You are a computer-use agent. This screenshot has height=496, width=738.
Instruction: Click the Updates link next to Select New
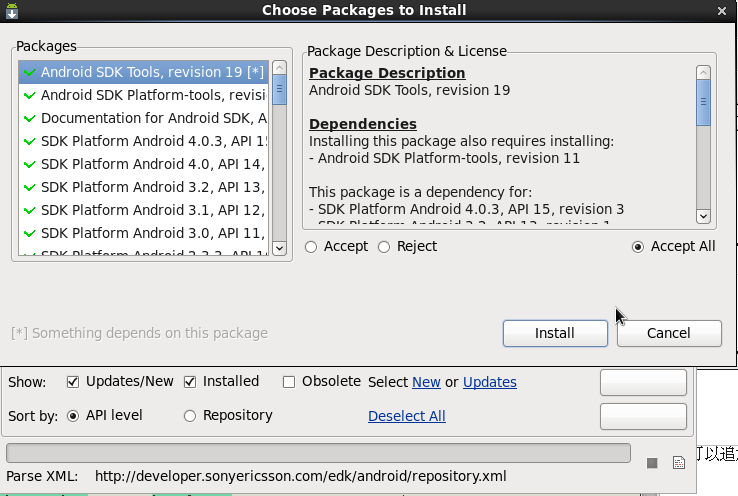click(489, 382)
